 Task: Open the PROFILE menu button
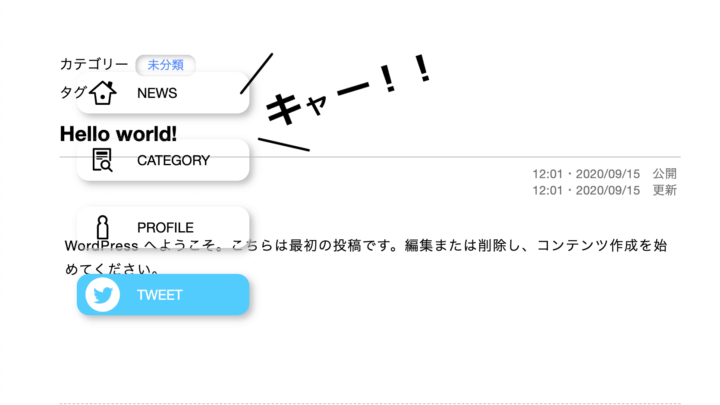click(163, 227)
